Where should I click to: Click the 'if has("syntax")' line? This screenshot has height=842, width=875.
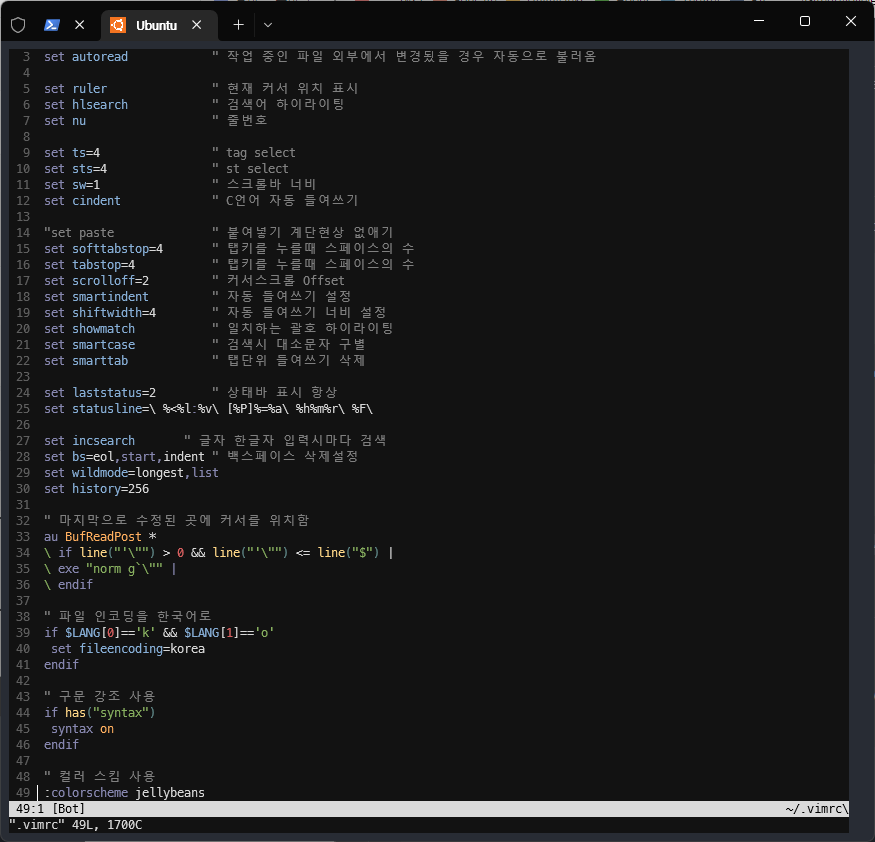[x=100, y=713]
